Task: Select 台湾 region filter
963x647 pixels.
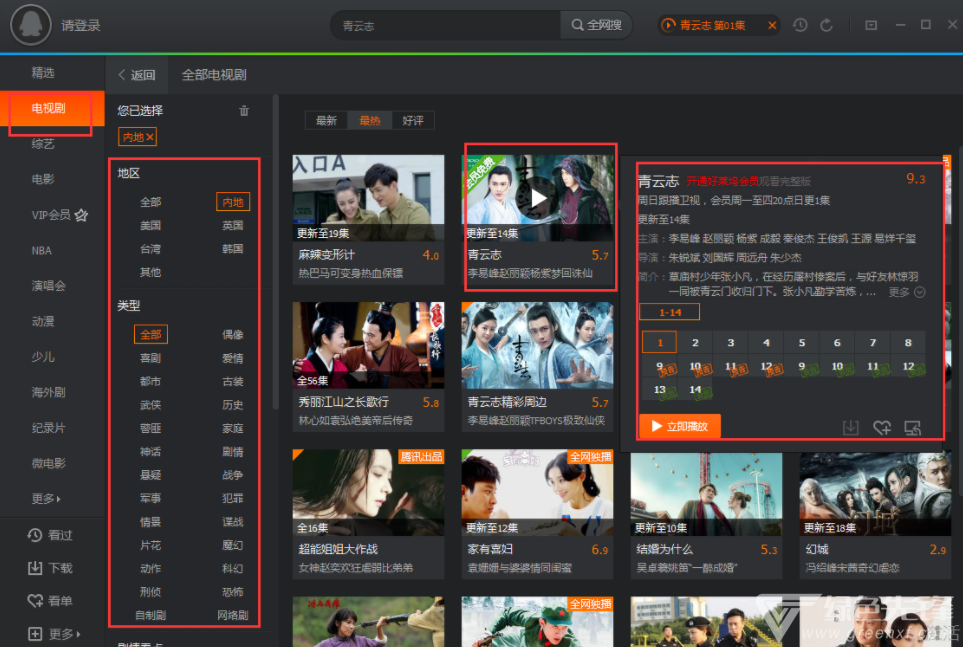Action: [x=150, y=249]
